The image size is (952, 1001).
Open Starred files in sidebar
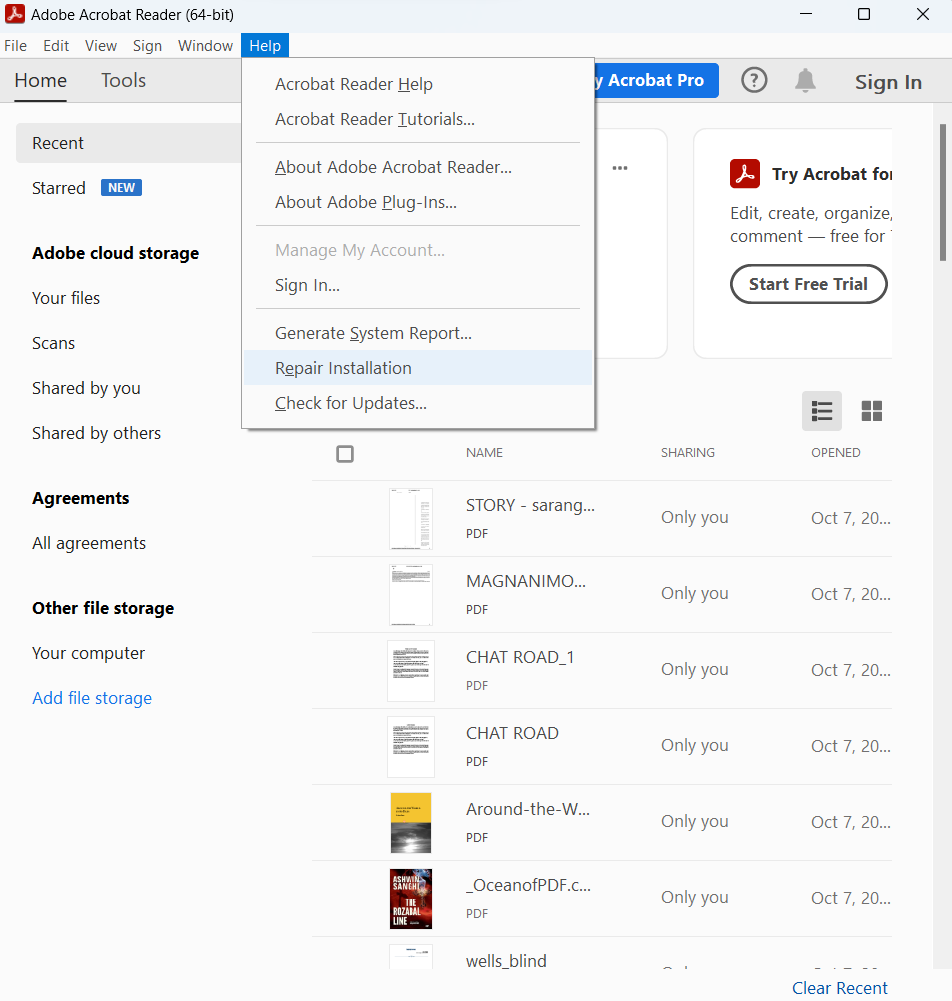(59, 188)
